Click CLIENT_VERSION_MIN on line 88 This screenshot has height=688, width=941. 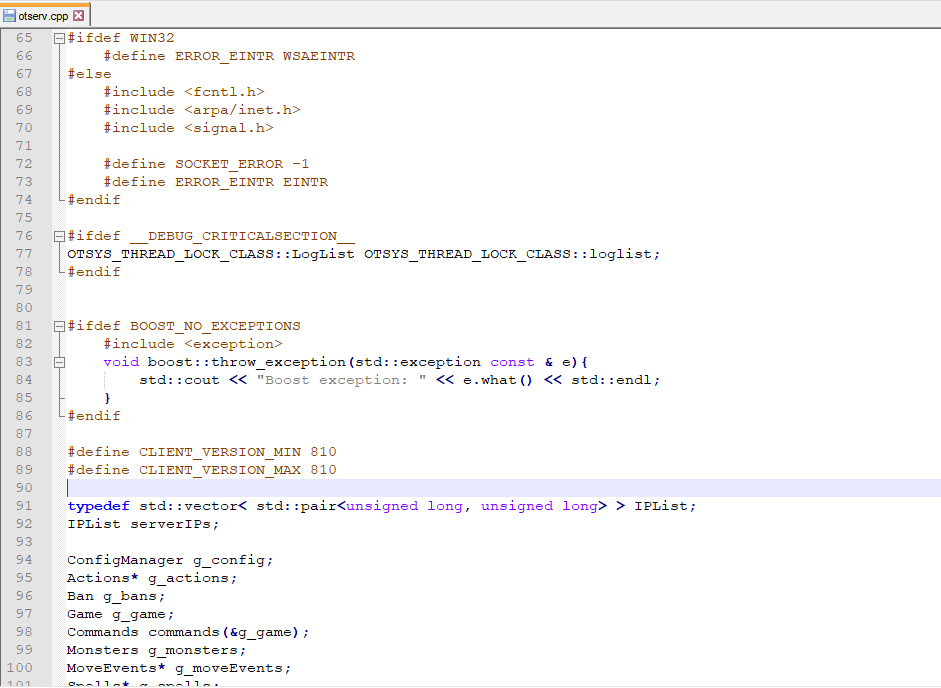220,452
